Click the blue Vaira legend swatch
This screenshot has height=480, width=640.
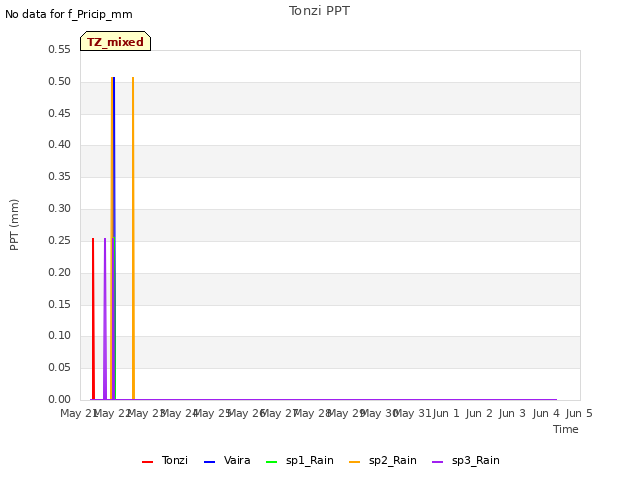(209, 462)
